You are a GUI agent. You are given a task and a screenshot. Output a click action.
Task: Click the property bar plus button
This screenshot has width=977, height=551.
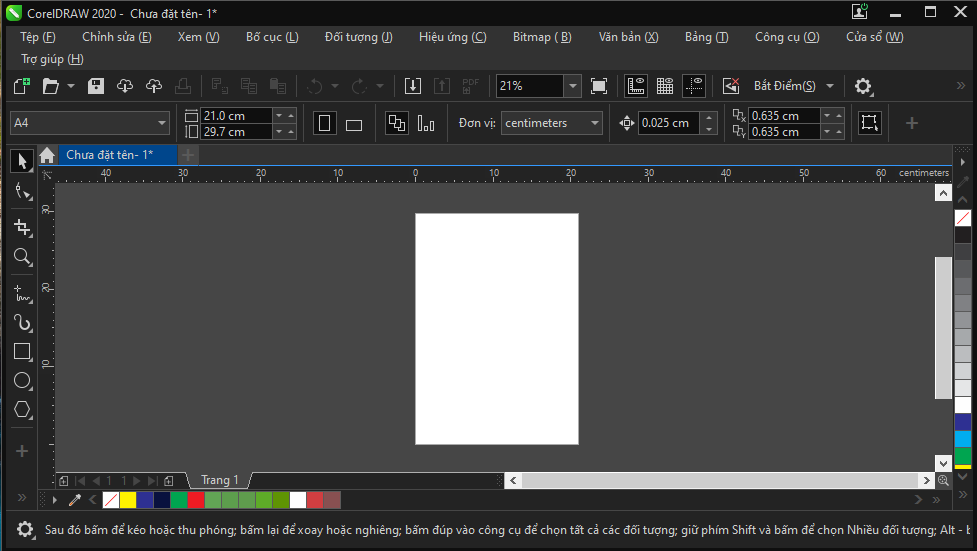click(912, 123)
